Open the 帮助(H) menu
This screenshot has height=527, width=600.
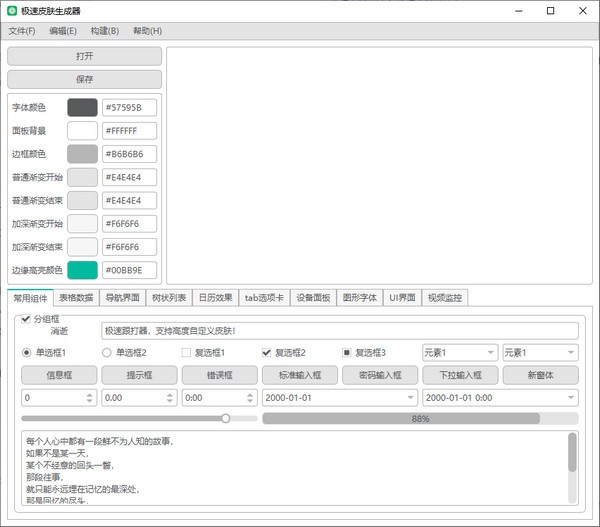click(x=147, y=31)
